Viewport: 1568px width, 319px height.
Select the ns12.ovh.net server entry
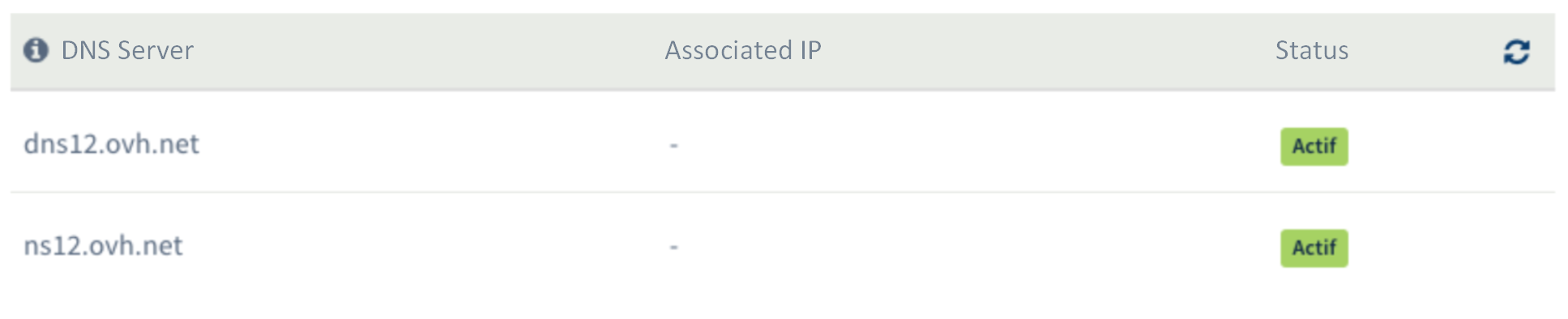tap(103, 245)
